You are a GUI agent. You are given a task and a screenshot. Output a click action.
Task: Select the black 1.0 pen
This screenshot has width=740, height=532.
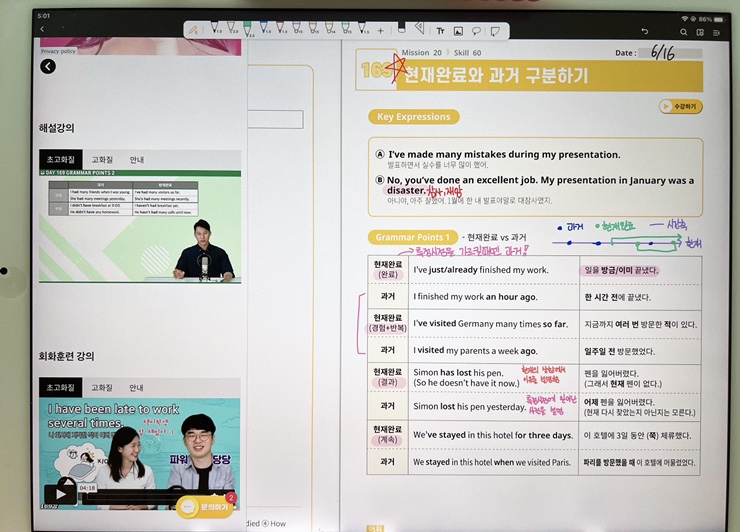(215, 28)
